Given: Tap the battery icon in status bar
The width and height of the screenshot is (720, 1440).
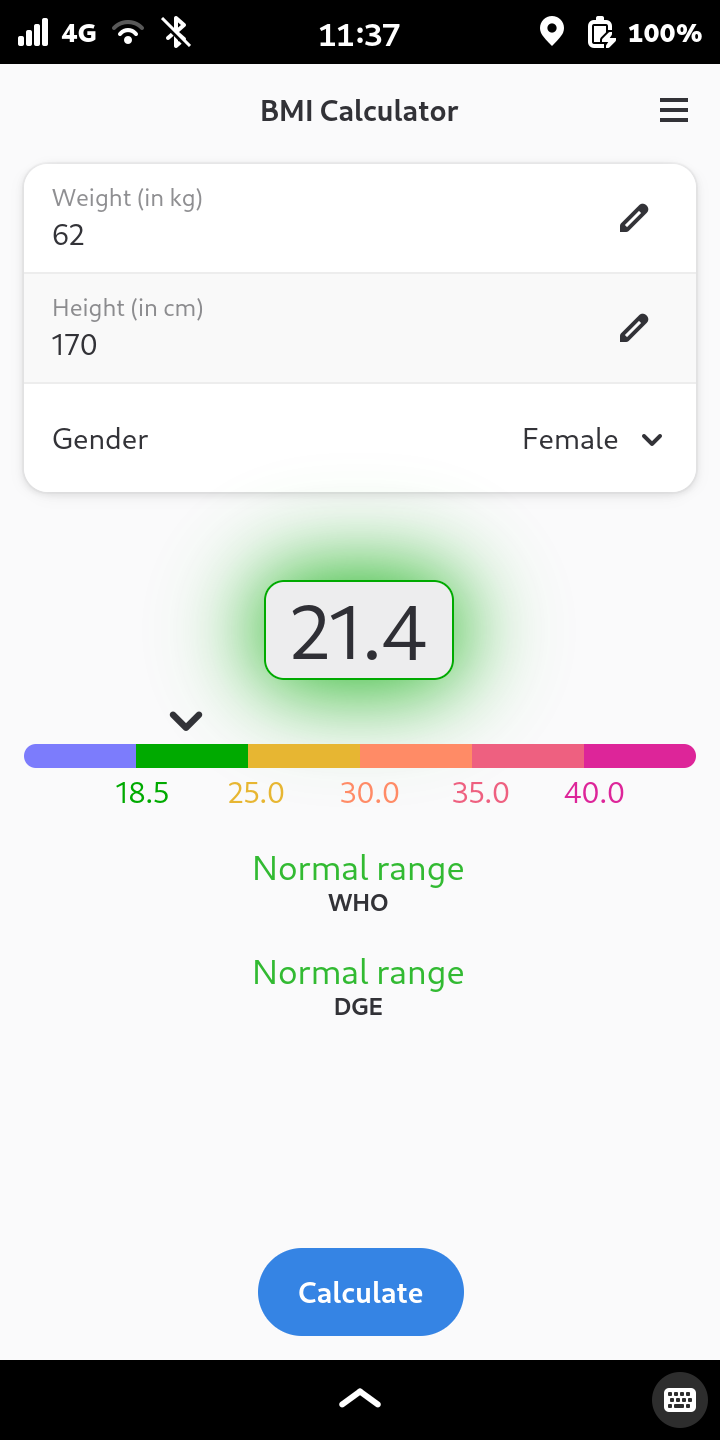Looking at the screenshot, I should [600, 33].
